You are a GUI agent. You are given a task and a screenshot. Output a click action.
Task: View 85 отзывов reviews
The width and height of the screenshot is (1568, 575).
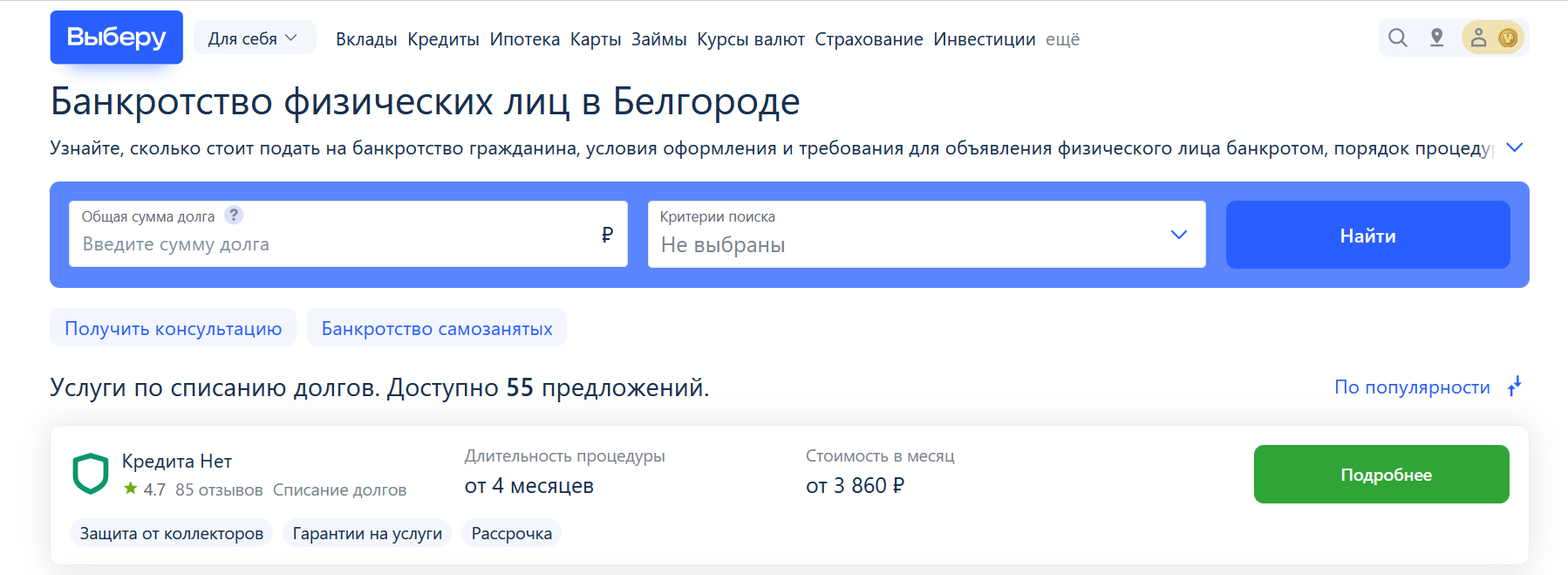coord(219,489)
